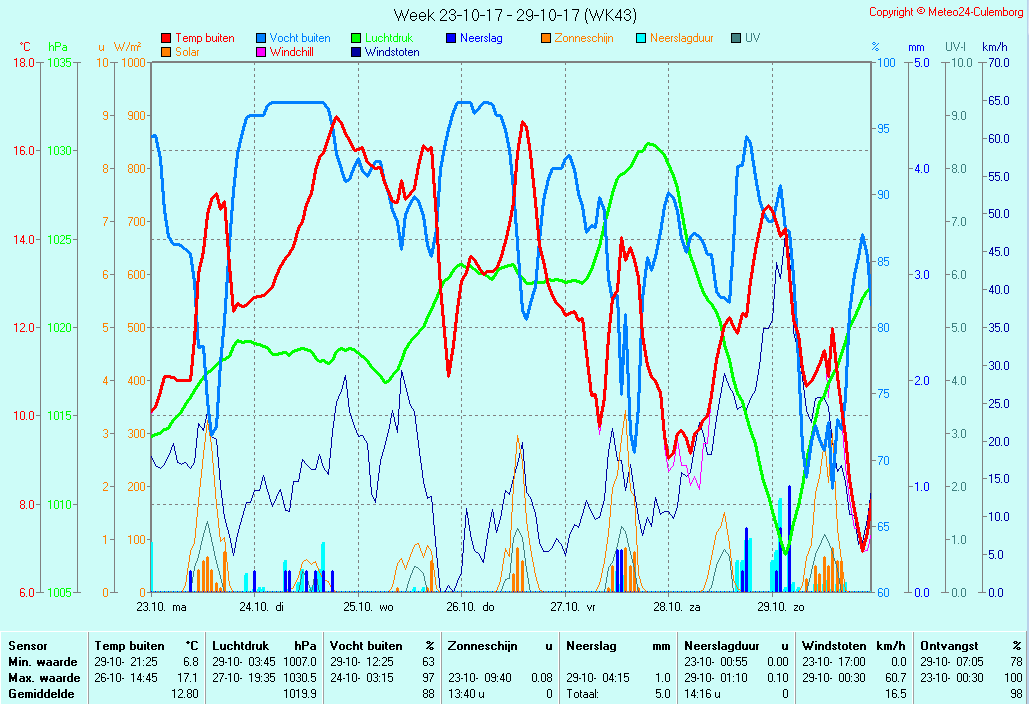Click the magenta Windchill legend swatch

click(261, 52)
